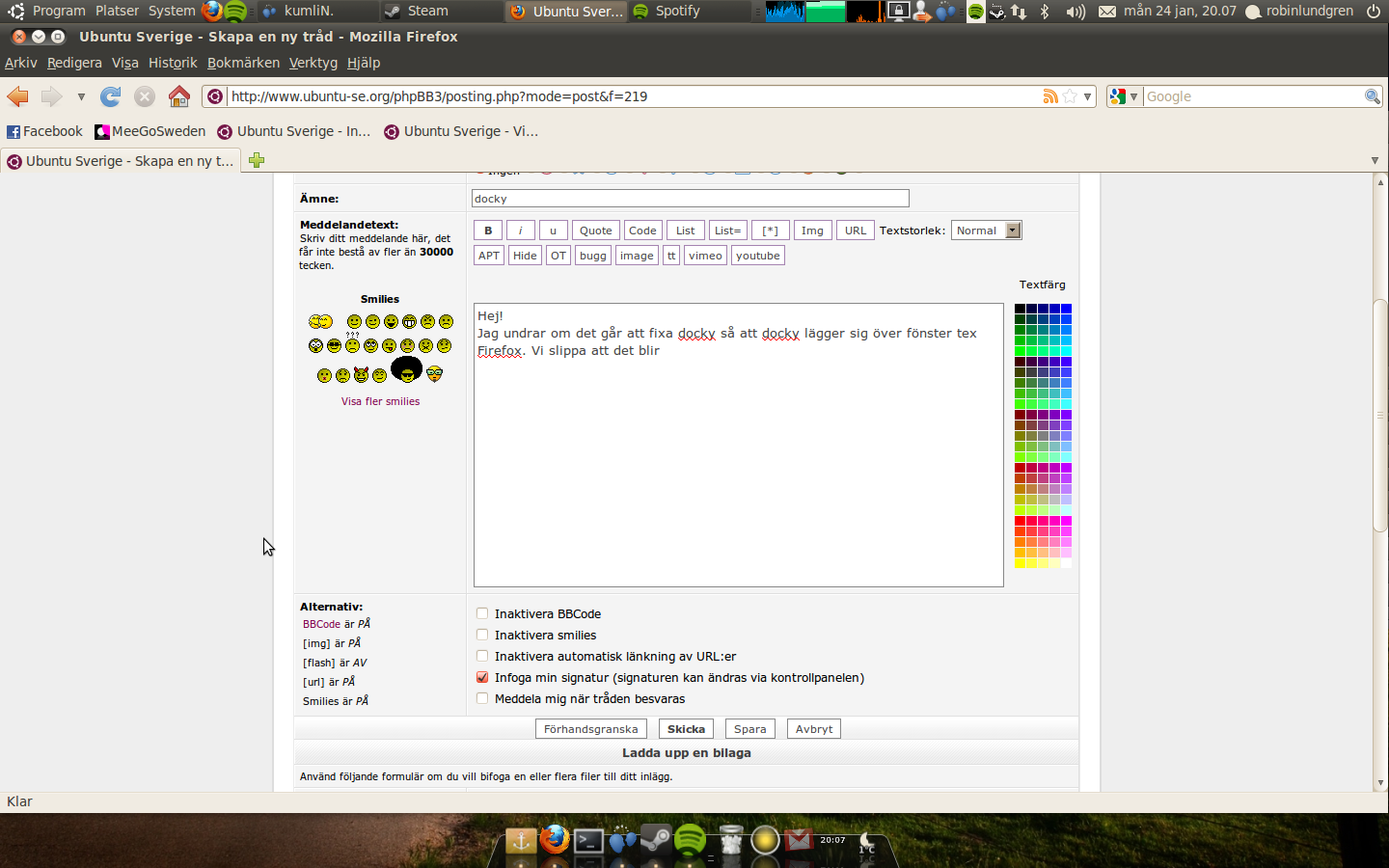Screen dimensions: 1389x868
Task: Click the Skicka button
Action: point(686,729)
